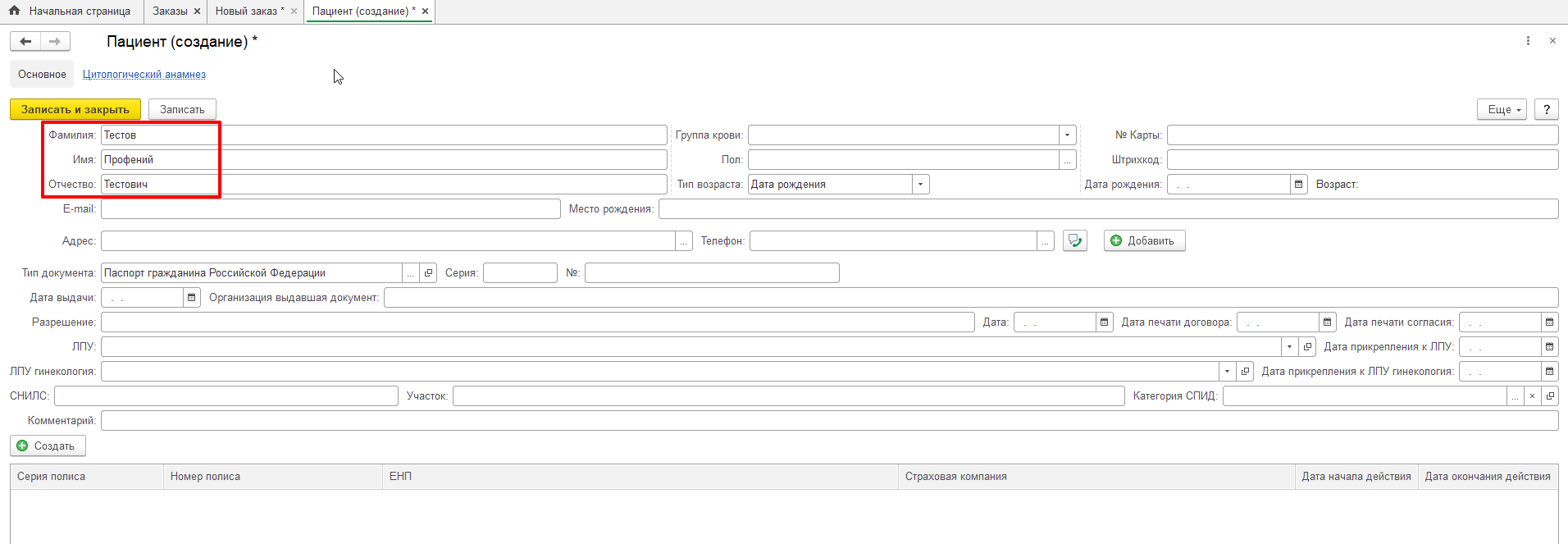
Task: Clear the Категория СПИД field
Action: tap(1532, 396)
